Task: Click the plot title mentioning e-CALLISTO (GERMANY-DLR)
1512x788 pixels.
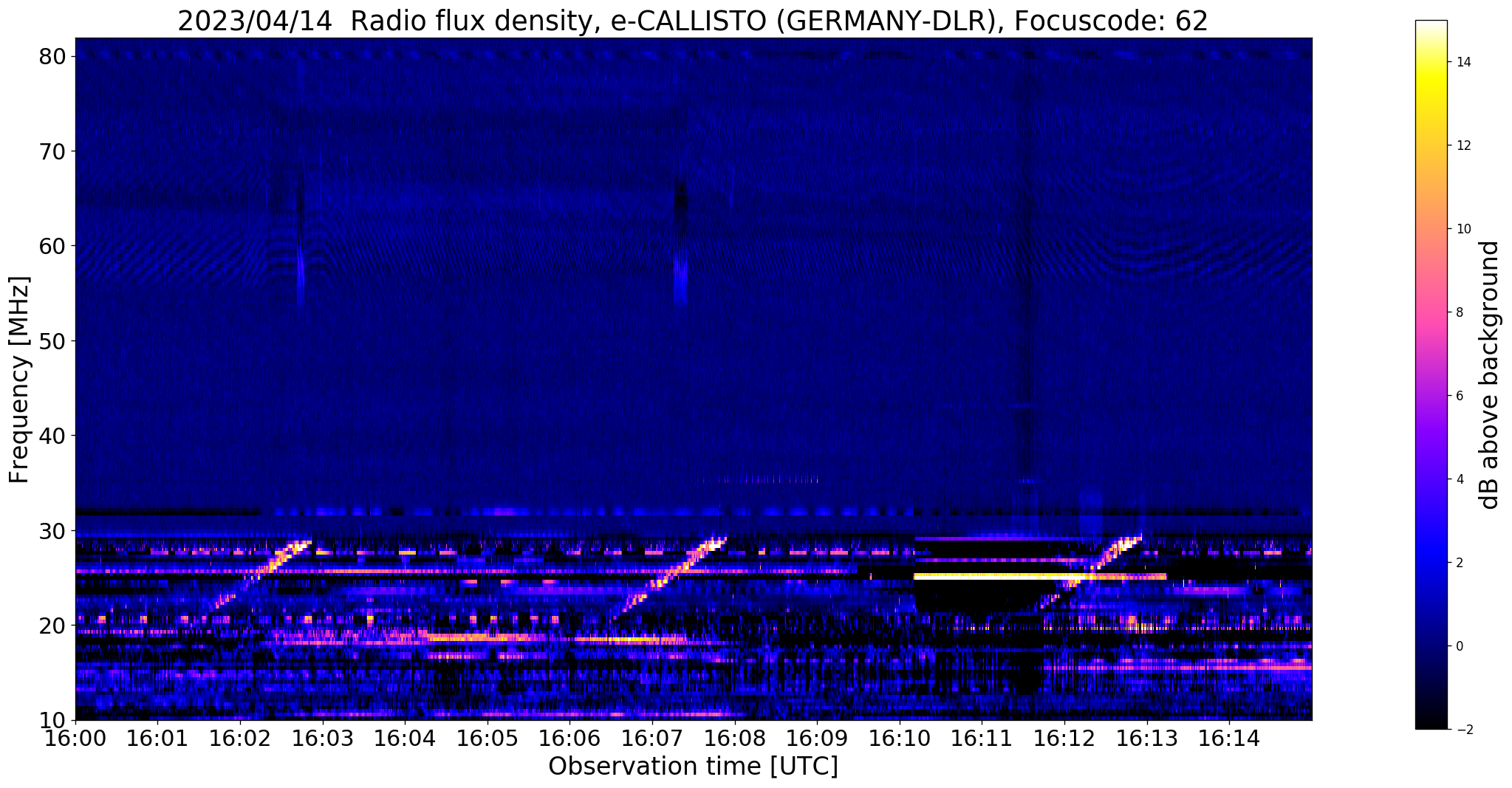Action: pos(693,21)
